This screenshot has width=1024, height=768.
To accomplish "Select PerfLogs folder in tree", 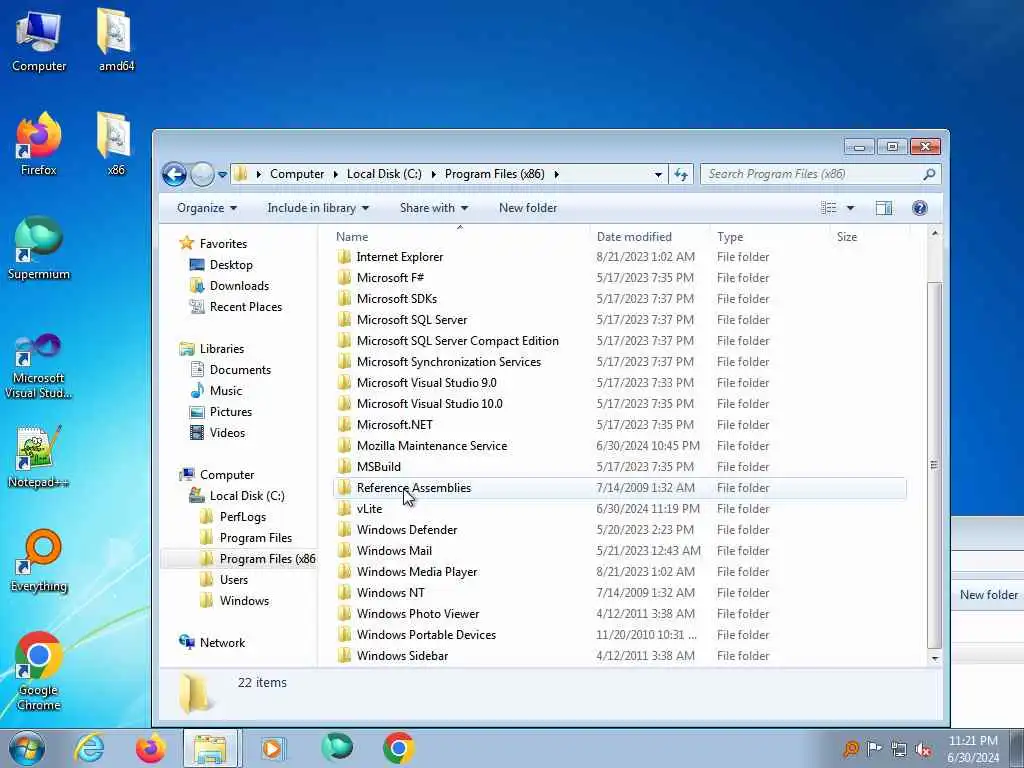I will (242, 517).
